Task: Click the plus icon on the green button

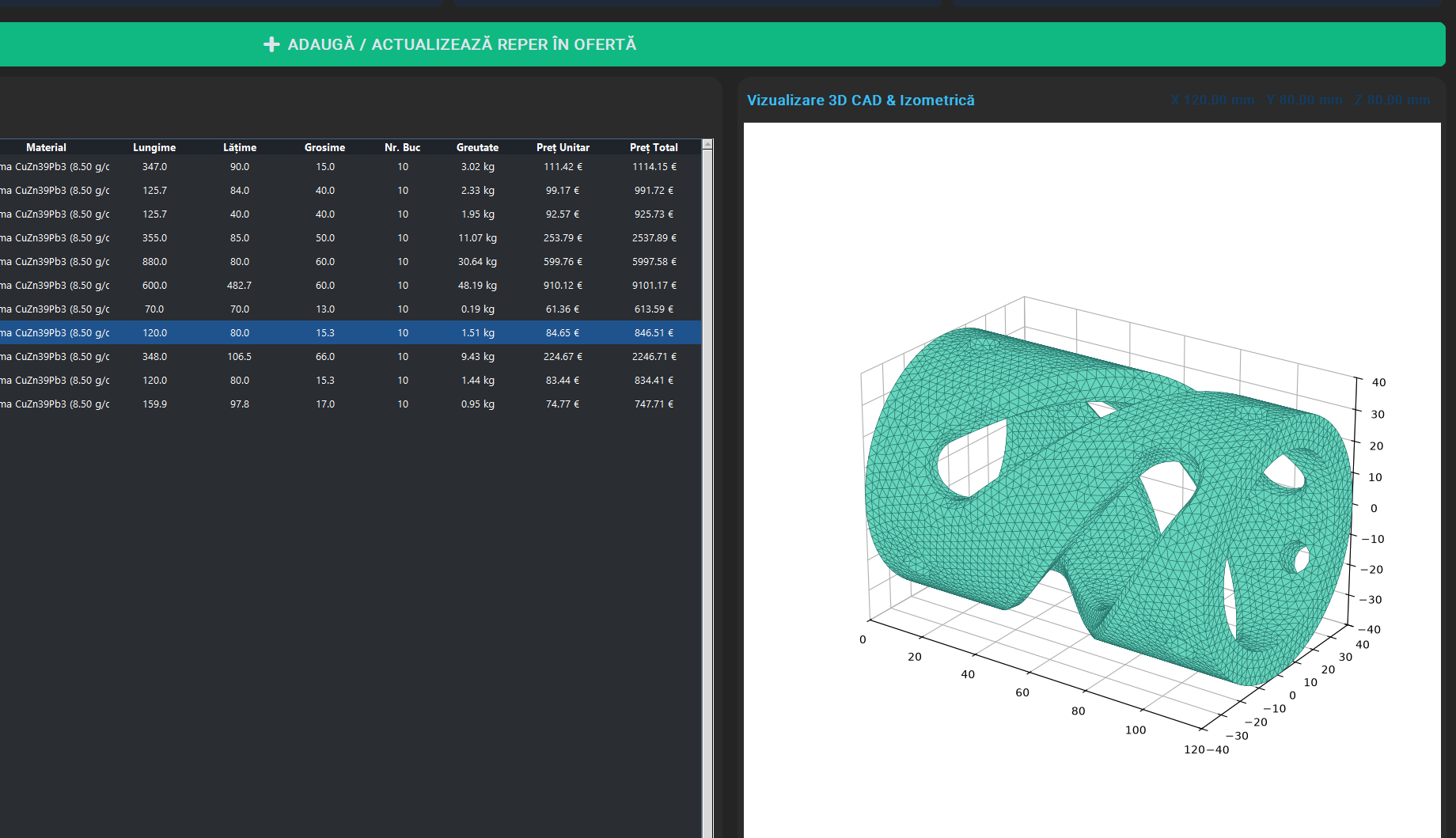Action: (271, 44)
